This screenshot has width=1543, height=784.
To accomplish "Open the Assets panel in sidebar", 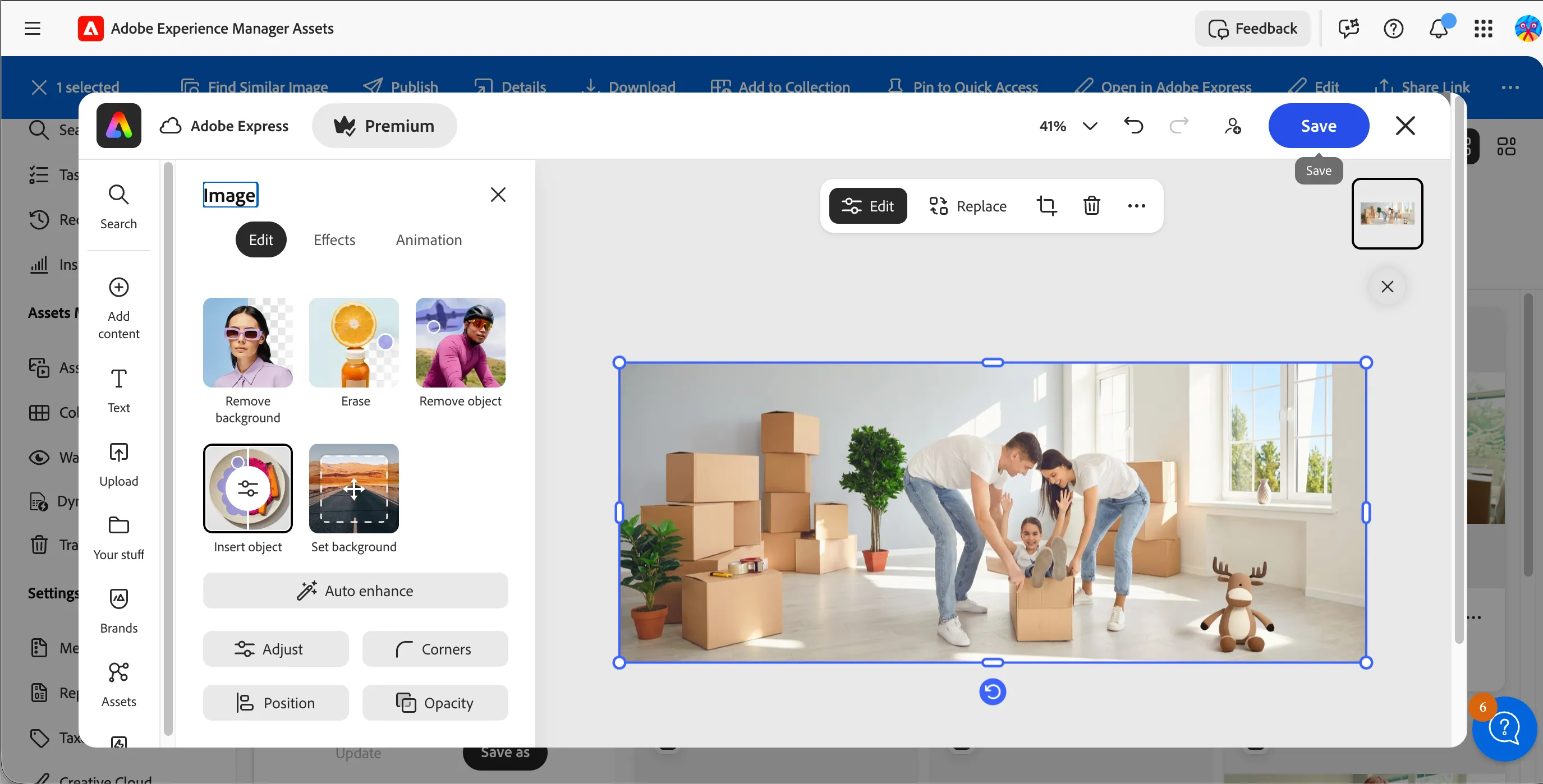I will (118, 684).
